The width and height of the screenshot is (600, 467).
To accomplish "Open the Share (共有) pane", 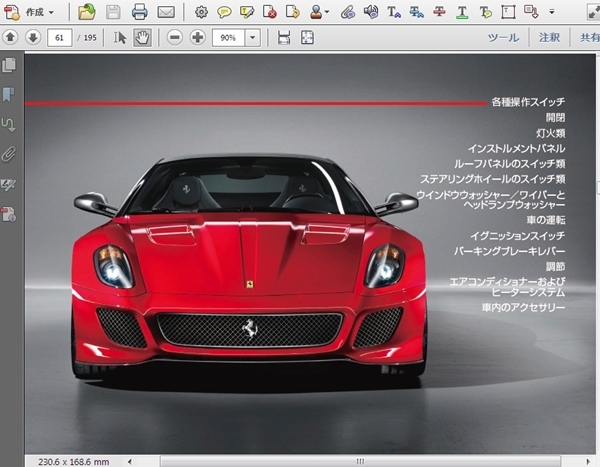I will point(590,38).
